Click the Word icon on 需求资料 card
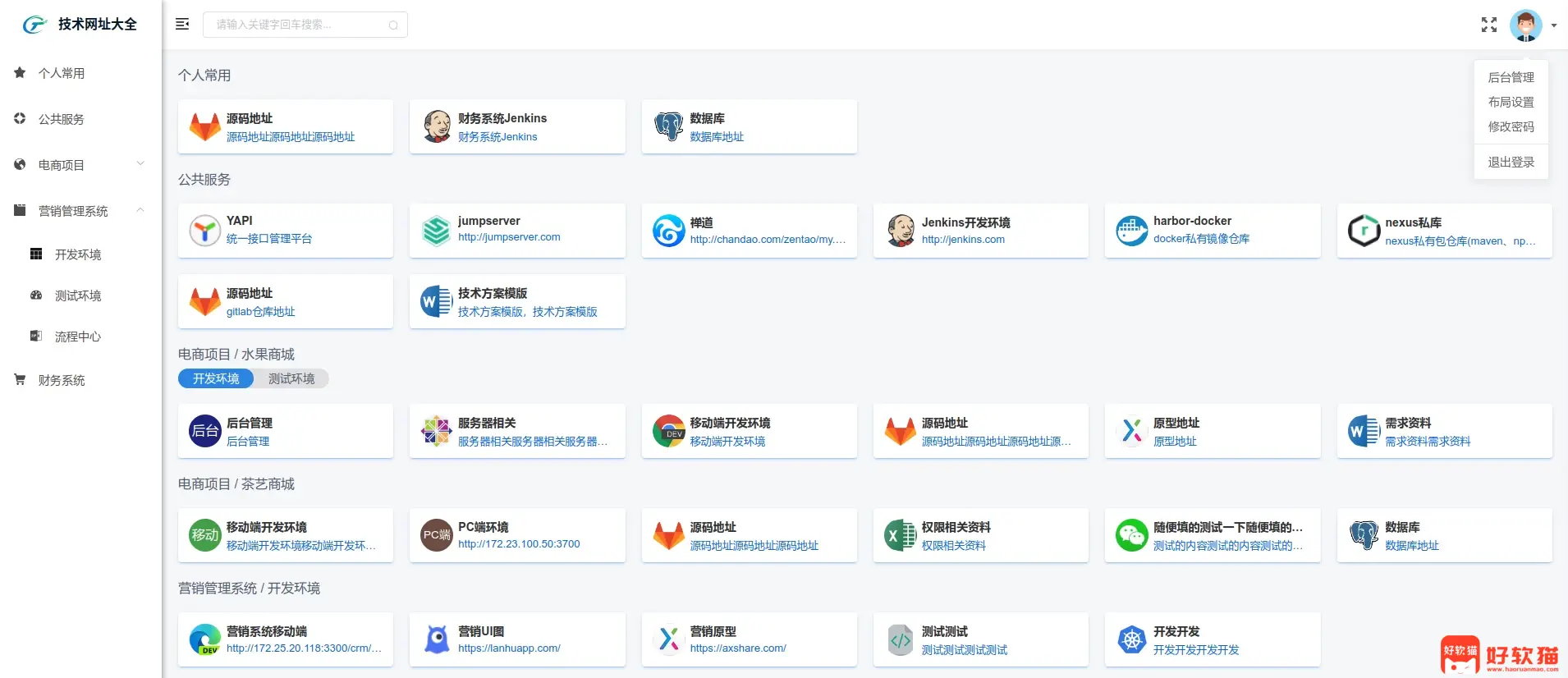Image resolution: width=1568 pixels, height=678 pixels. (x=1364, y=431)
